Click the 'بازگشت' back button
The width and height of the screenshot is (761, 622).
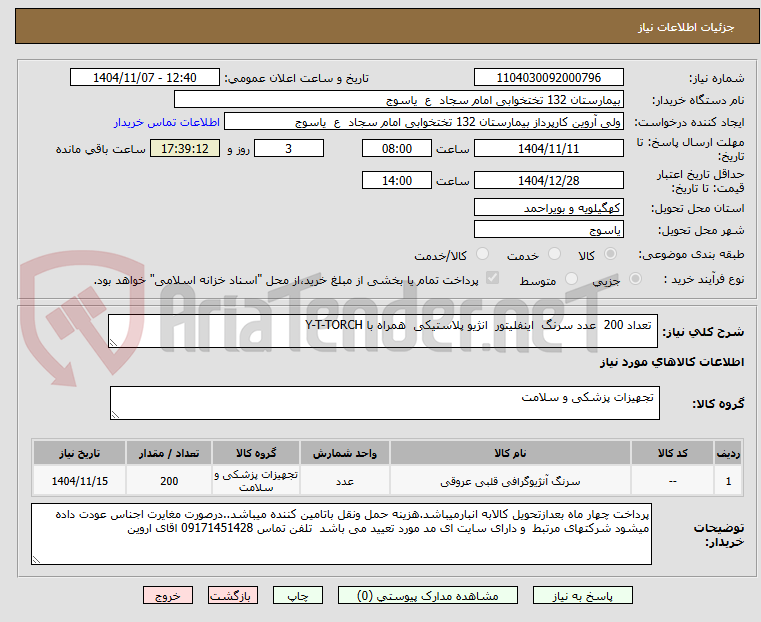pyautogui.click(x=233, y=595)
